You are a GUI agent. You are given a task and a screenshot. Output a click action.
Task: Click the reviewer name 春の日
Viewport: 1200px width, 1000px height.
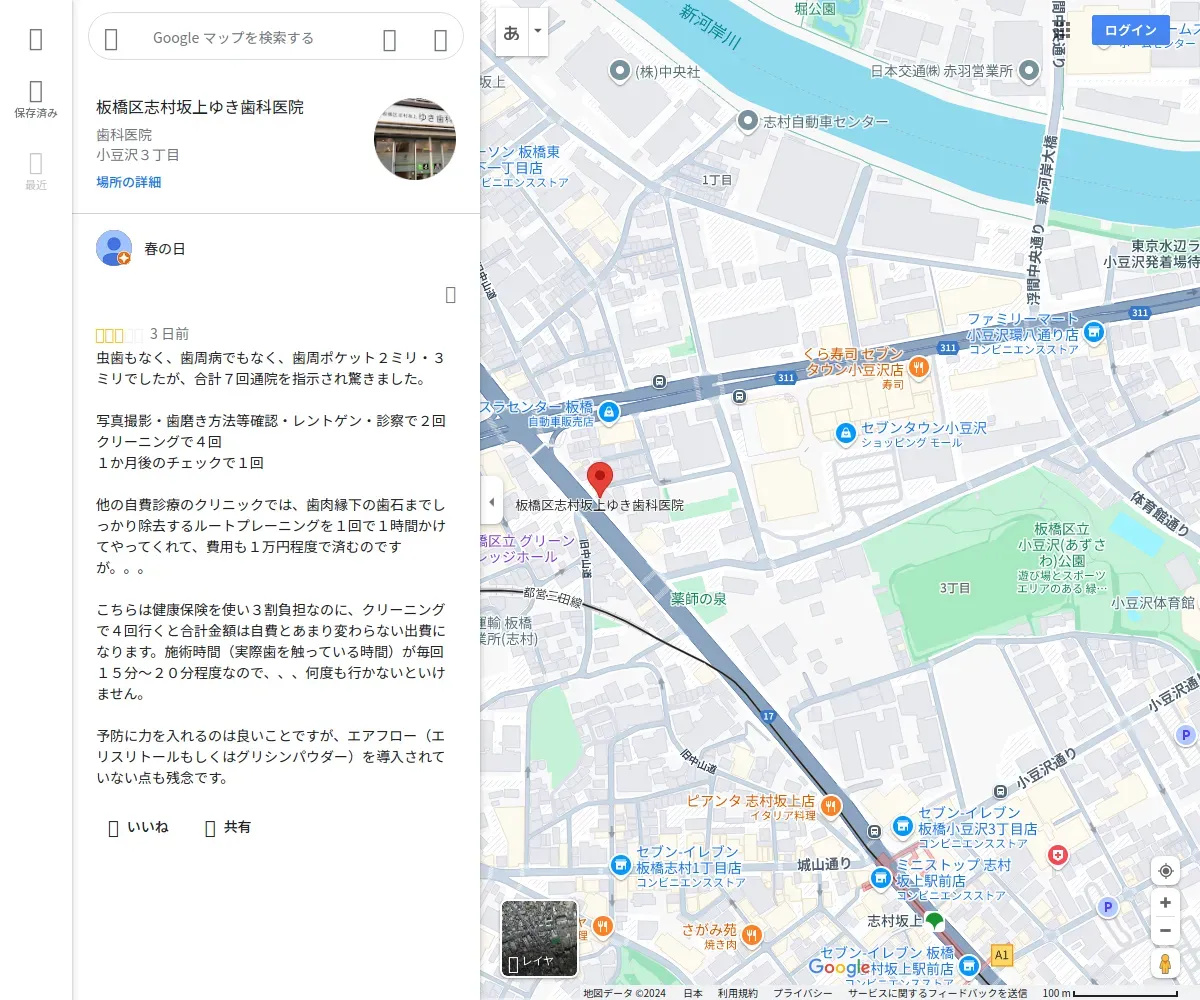165,248
